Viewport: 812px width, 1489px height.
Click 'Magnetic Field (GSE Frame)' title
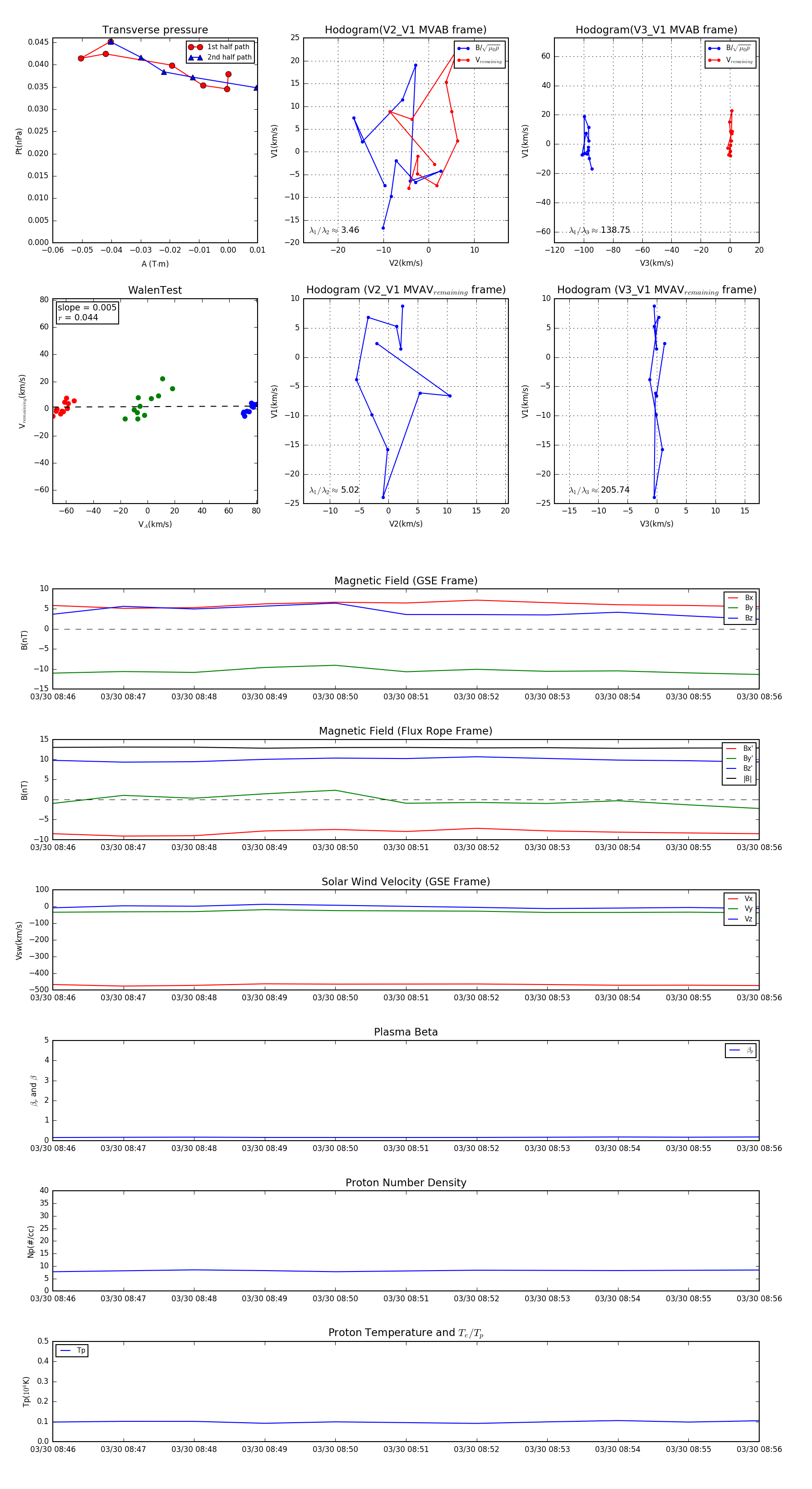tap(406, 581)
